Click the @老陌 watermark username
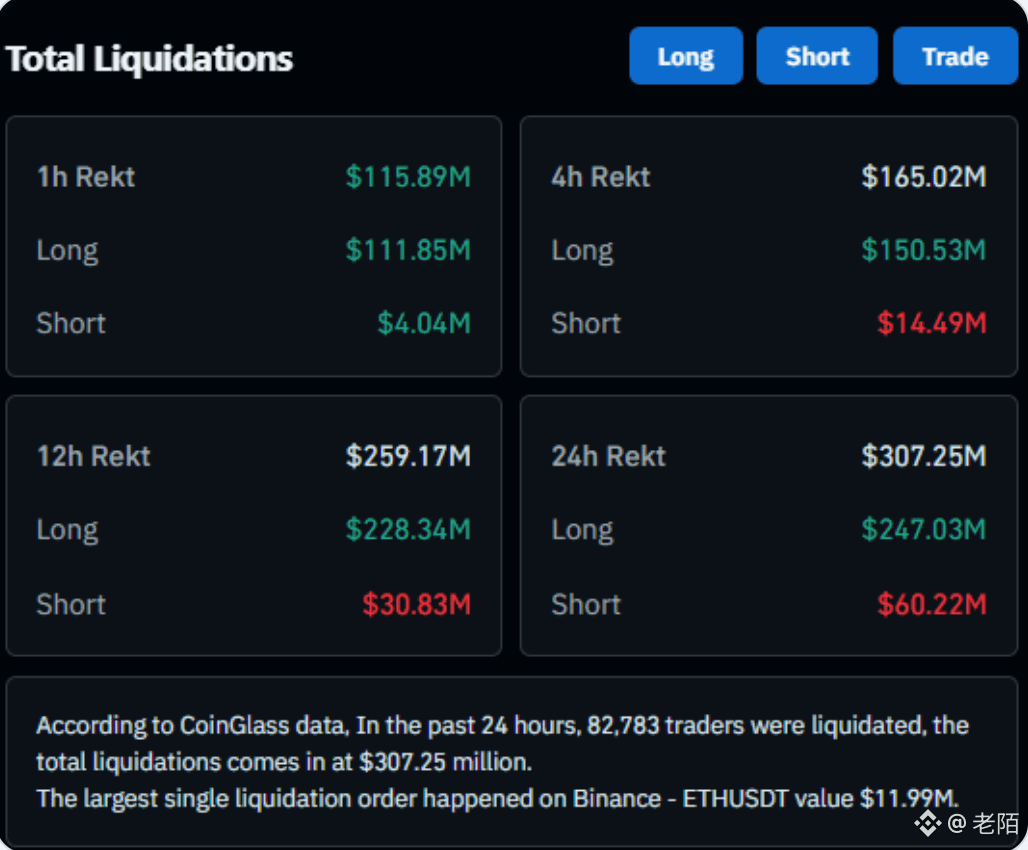The height and width of the screenshot is (850, 1028). click(x=983, y=823)
